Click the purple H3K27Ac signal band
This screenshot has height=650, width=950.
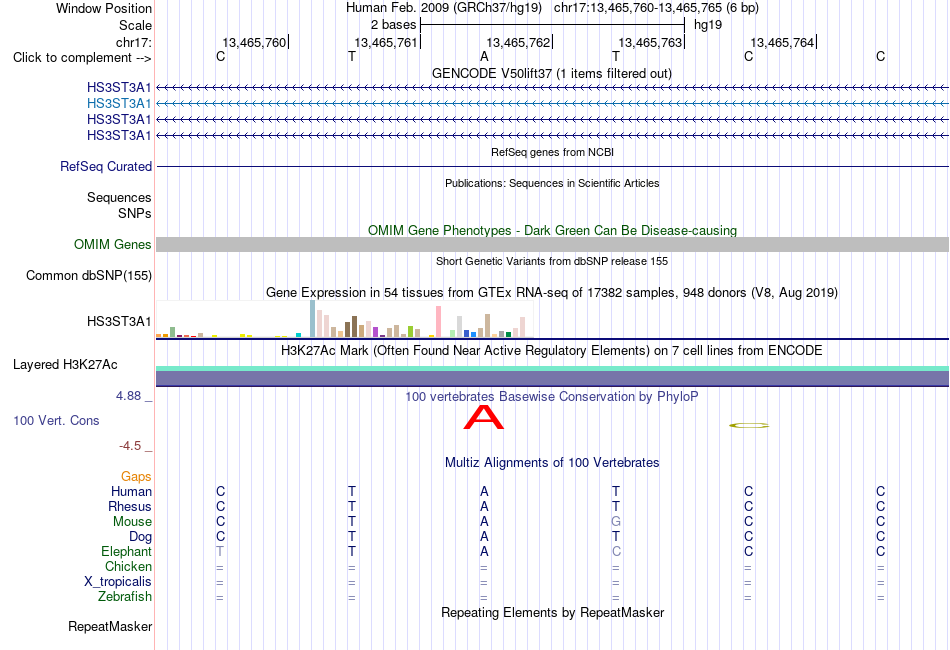click(x=552, y=379)
